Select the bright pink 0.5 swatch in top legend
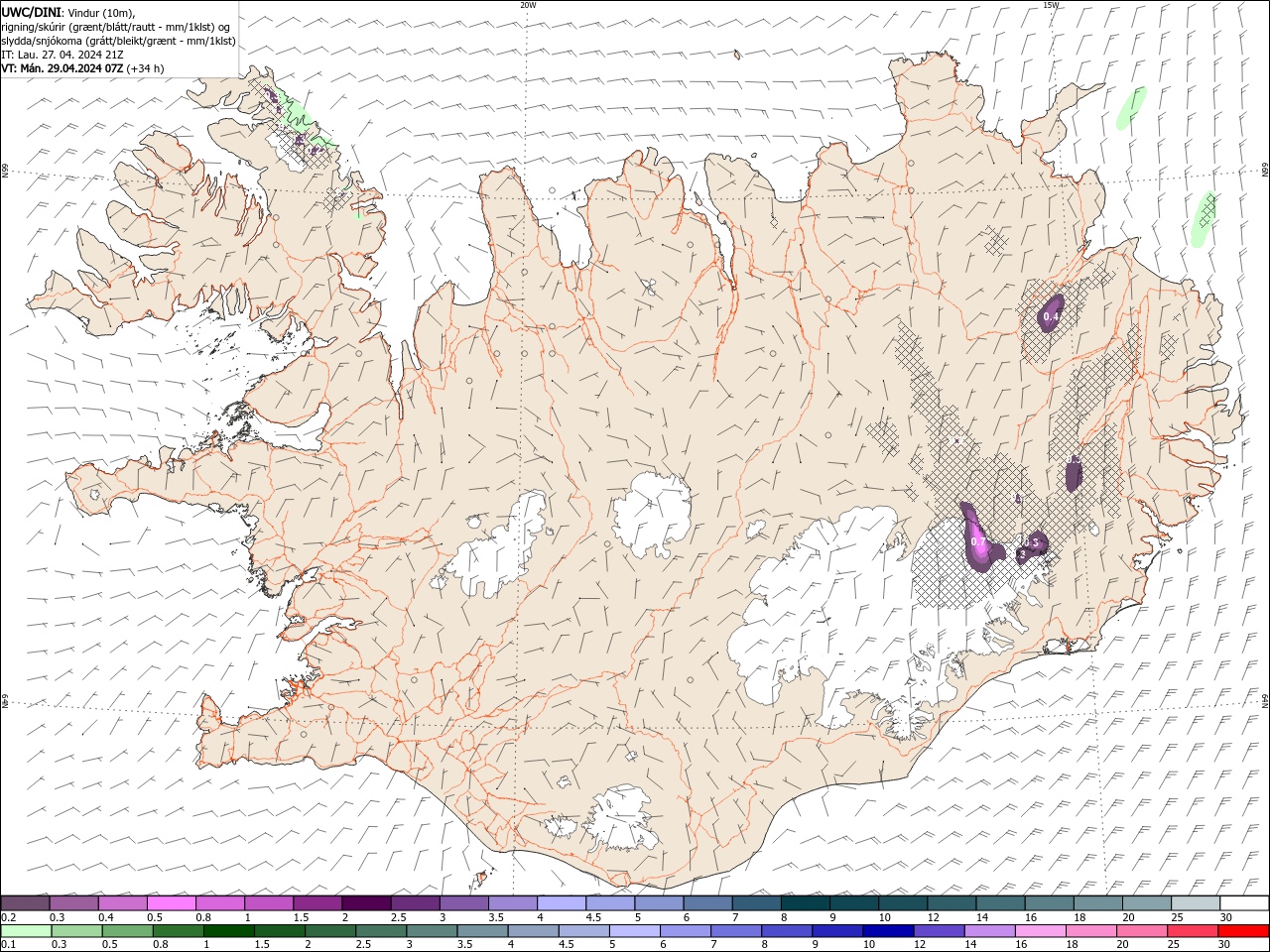1270x952 pixels. (x=171, y=903)
